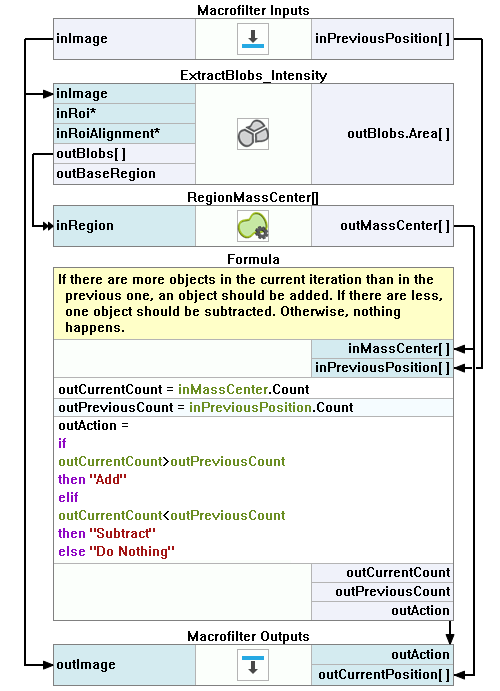Click the outPreviousCount formula line
Viewport: 500px width, 691px height.
[x=253, y=408]
